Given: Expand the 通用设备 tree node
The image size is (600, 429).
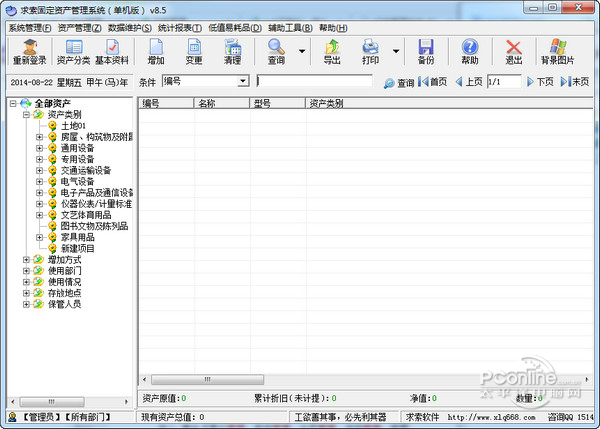Looking at the screenshot, I should pos(39,148).
